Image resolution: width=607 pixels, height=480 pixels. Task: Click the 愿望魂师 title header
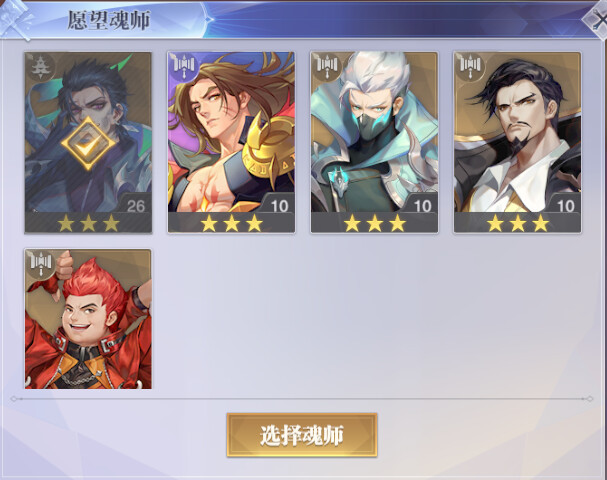click(109, 20)
